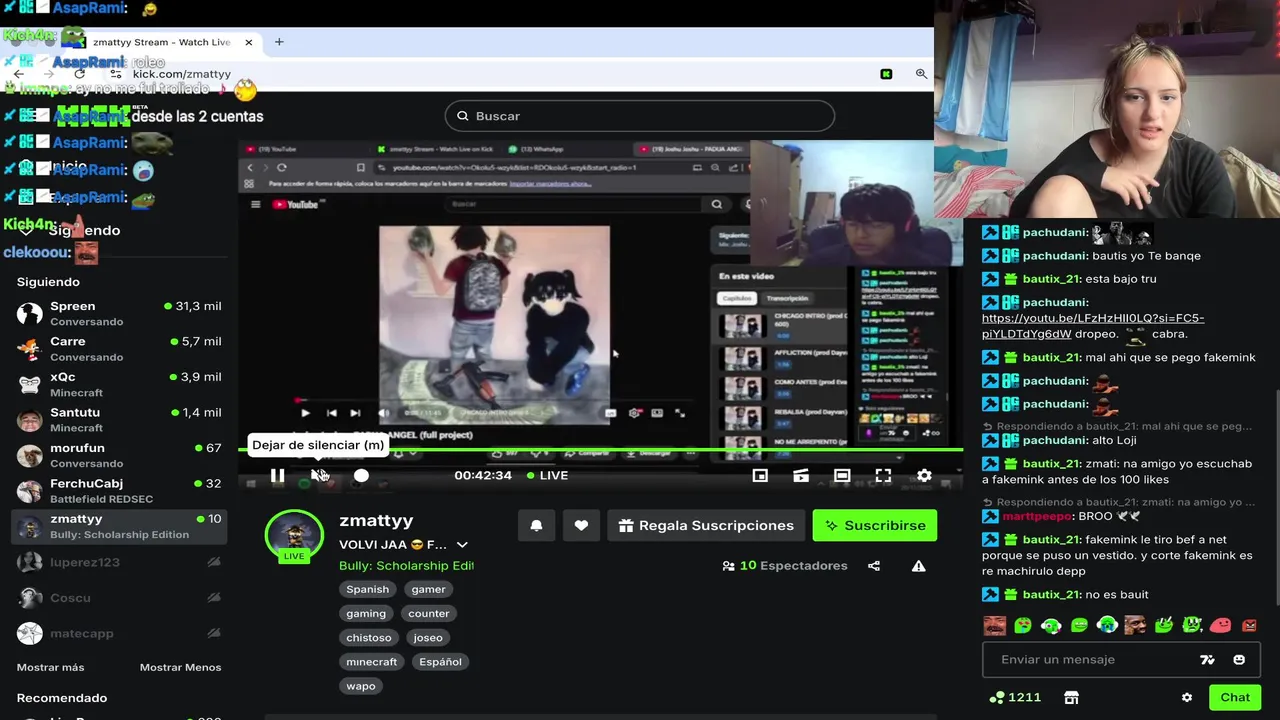
Task: Open player settings gear
Action: pyautogui.click(x=924, y=476)
